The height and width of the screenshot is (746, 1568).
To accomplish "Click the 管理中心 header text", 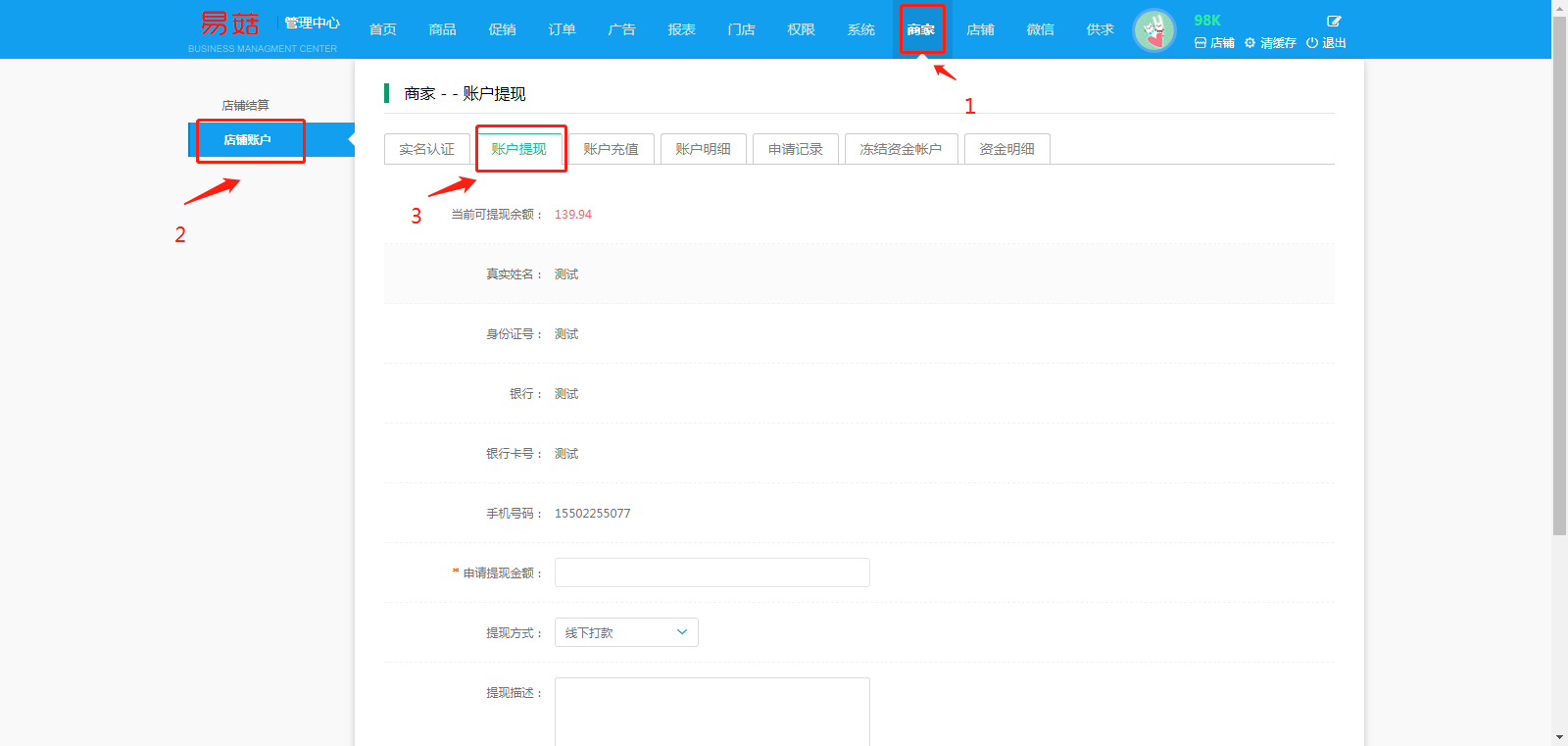I will point(312,23).
